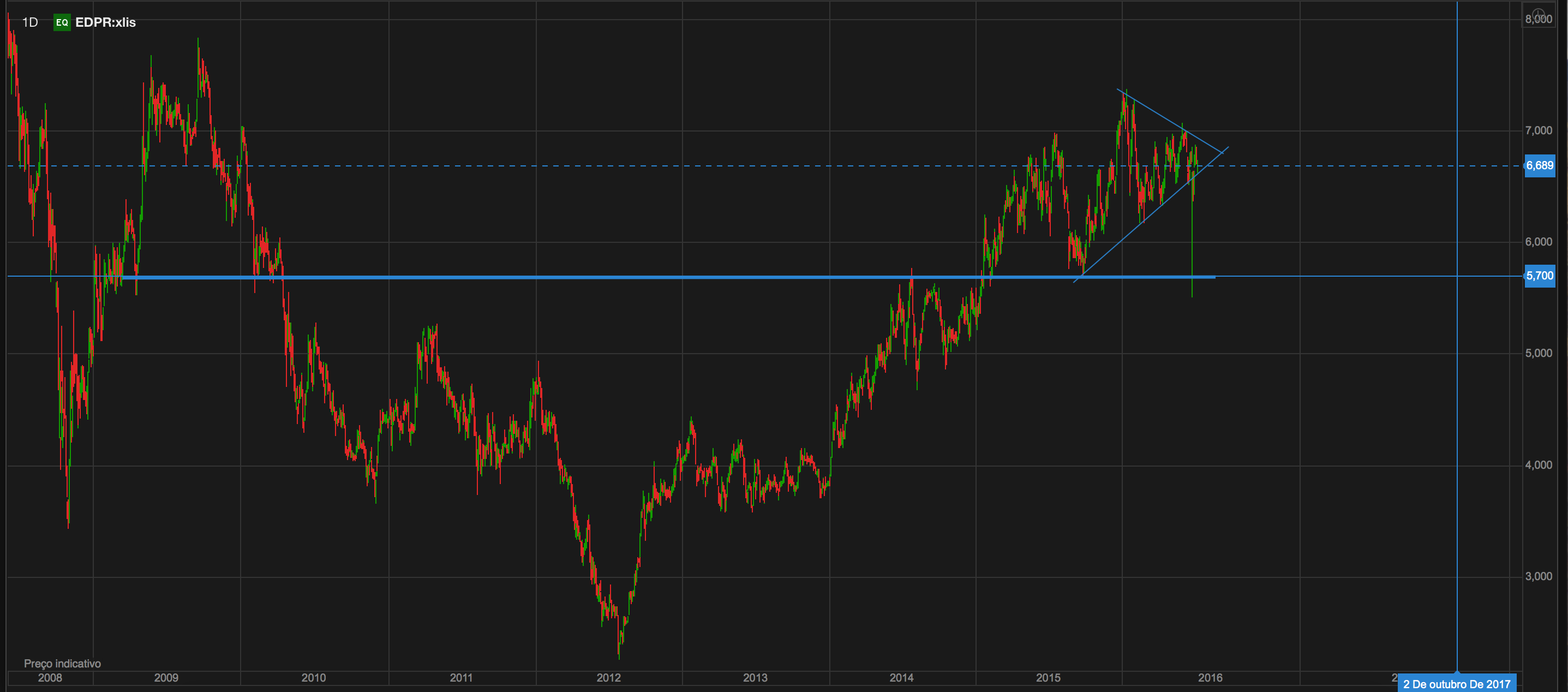Click the 4,000 price axis label
This screenshot has width=1568, height=692.
coord(1538,465)
